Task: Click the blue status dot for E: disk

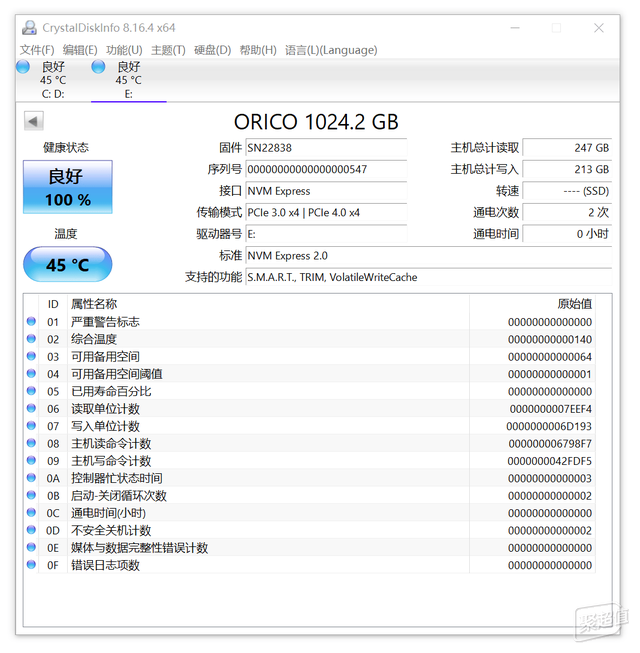Action: [x=99, y=67]
